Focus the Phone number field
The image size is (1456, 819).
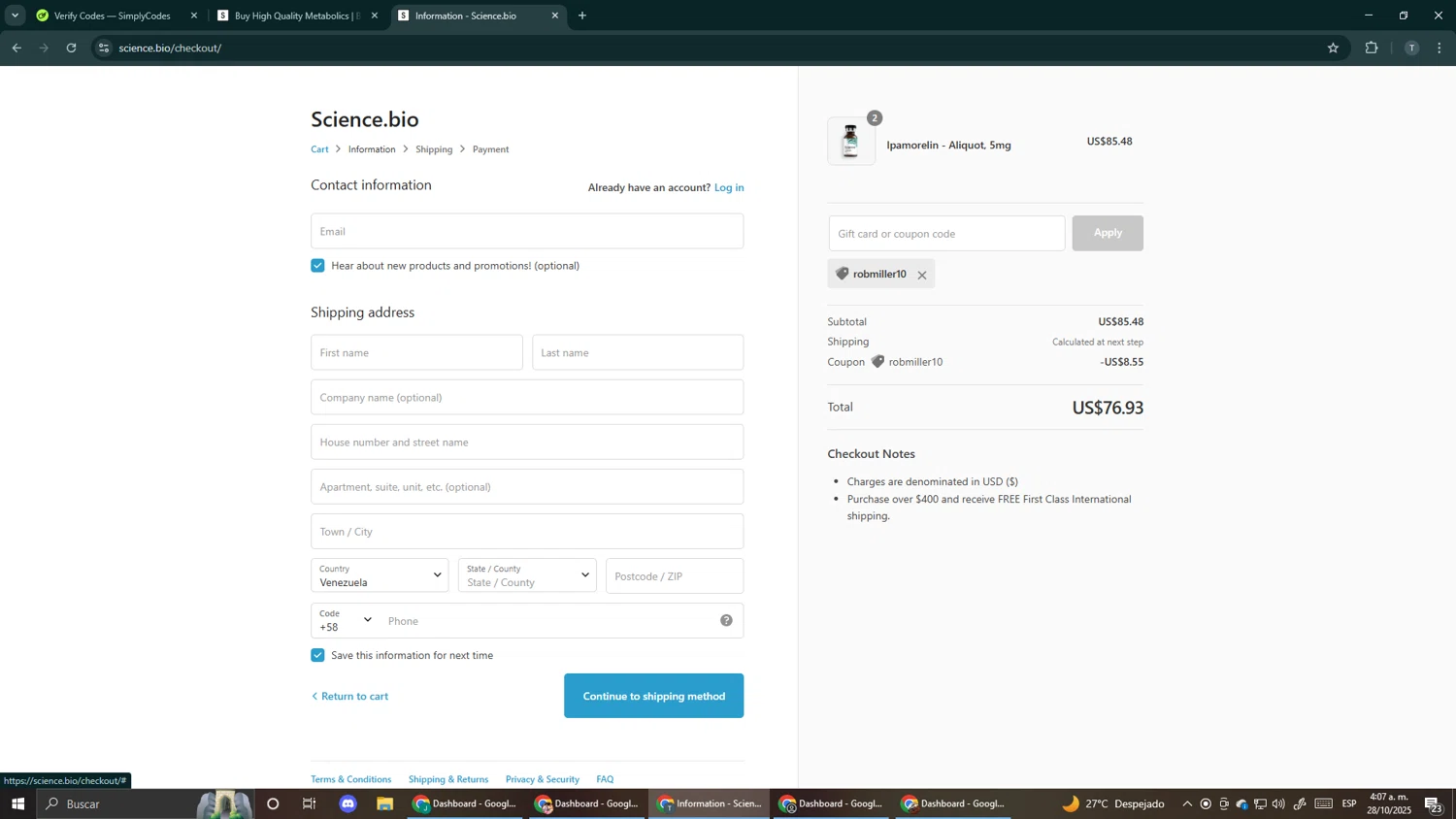click(x=548, y=620)
